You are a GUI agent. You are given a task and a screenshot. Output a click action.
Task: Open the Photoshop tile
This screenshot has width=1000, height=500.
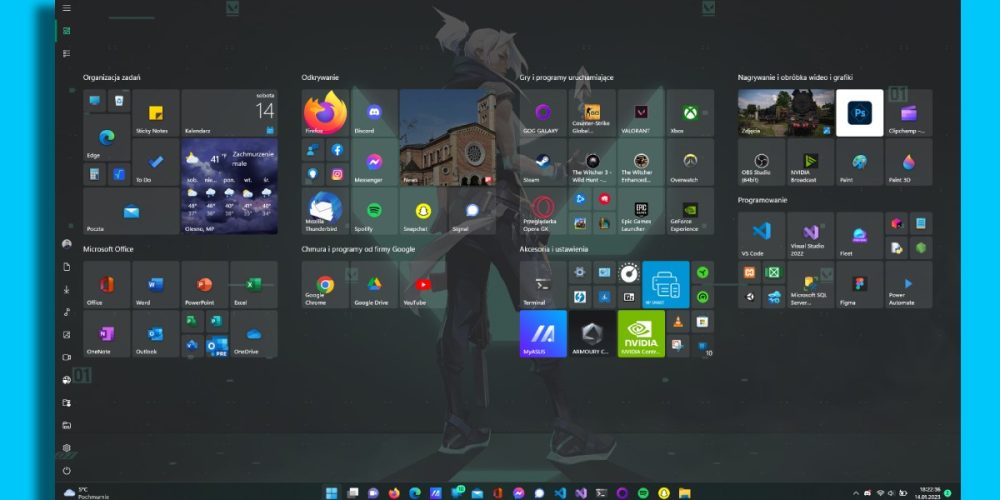(x=860, y=113)
